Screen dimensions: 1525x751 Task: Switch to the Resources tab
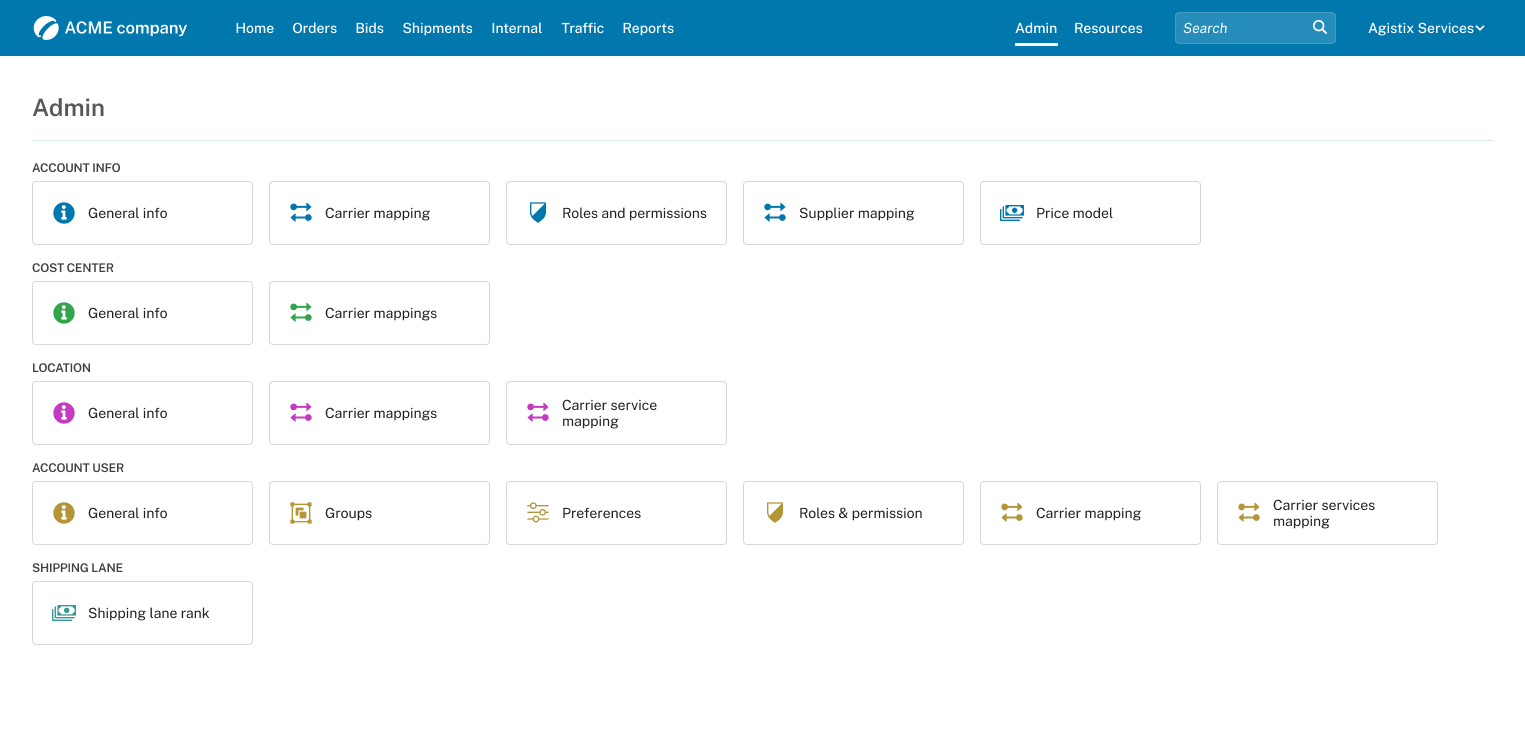(x=1108, y=28)
